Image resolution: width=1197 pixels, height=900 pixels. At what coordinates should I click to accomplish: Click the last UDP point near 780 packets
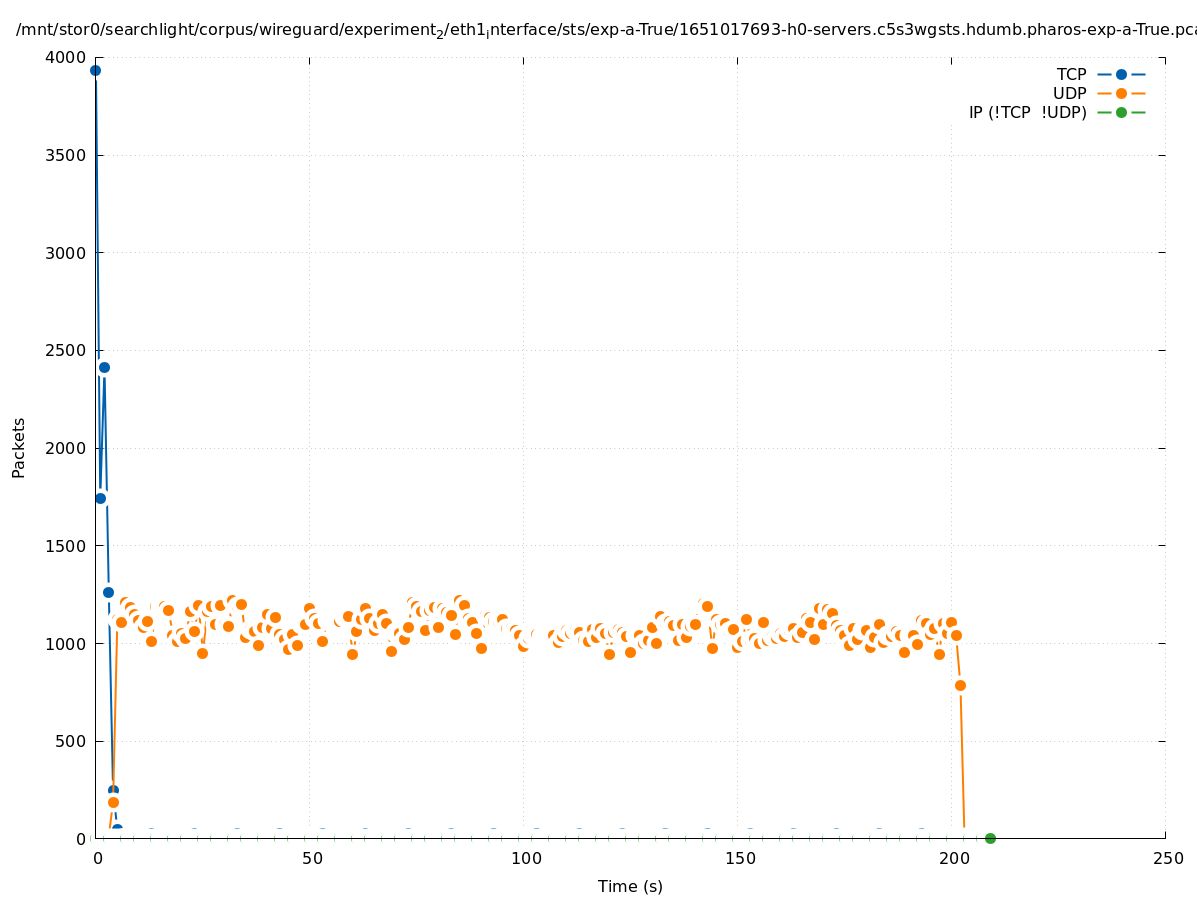pyautogui.click(x=960, y=685)
